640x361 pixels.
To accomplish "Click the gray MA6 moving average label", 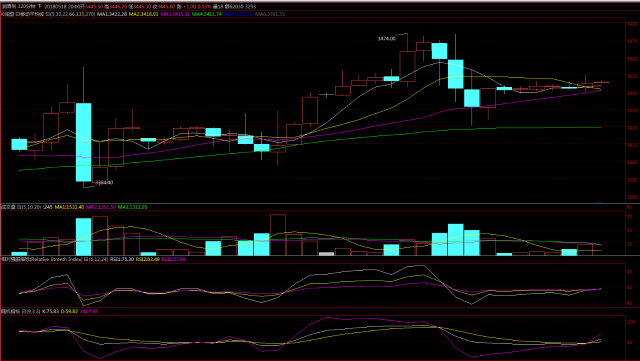I will click(270, 14).
